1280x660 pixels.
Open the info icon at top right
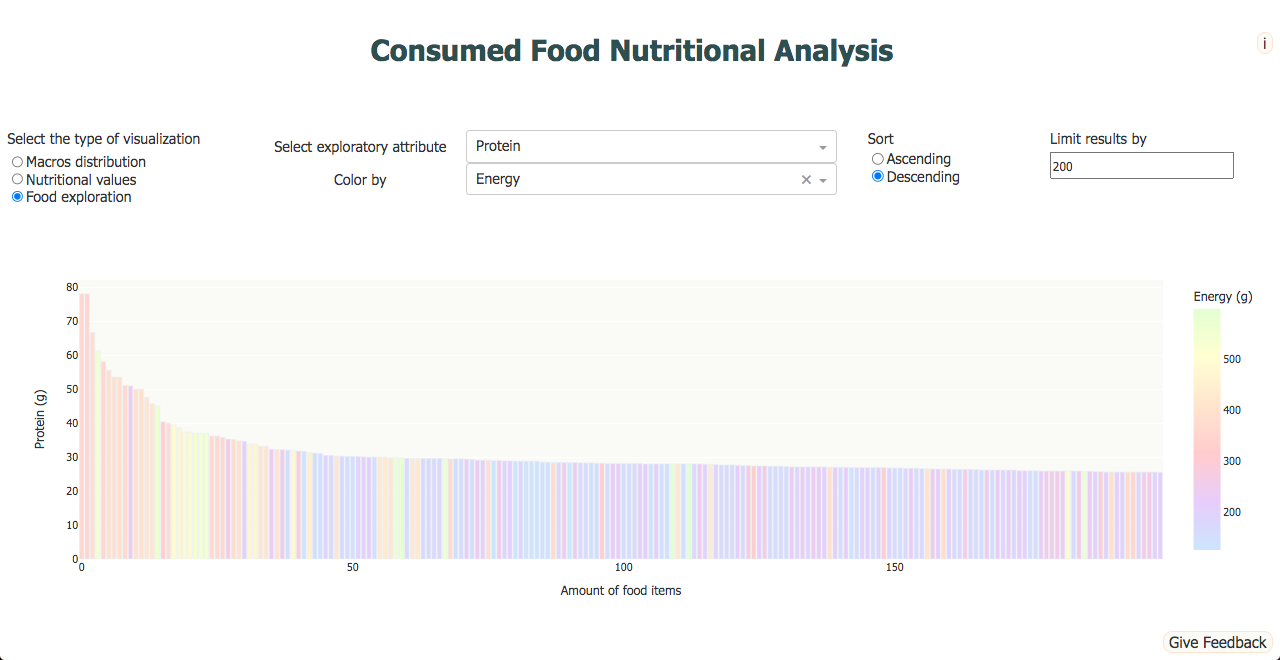point(1264,43)
